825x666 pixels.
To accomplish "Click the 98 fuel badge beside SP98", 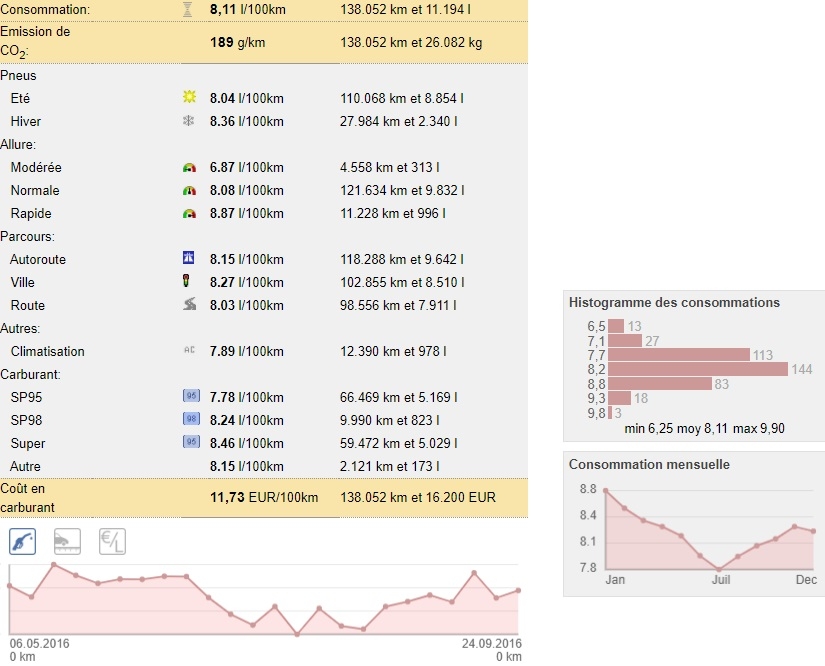I will pos(191,419).
